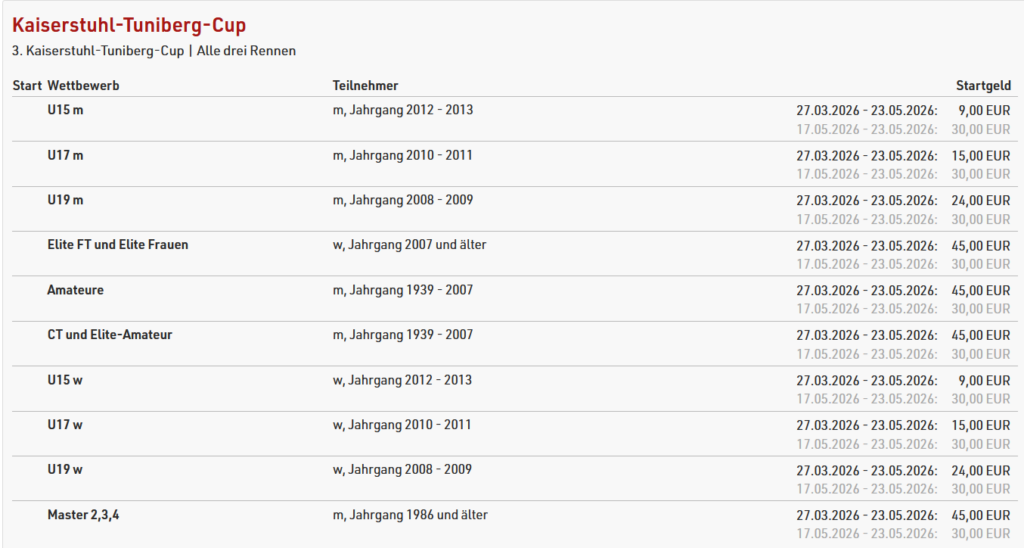Click the 24,00 EUR fee for U19 w
The image size is (1024, 548).
(x=981, y=470)
